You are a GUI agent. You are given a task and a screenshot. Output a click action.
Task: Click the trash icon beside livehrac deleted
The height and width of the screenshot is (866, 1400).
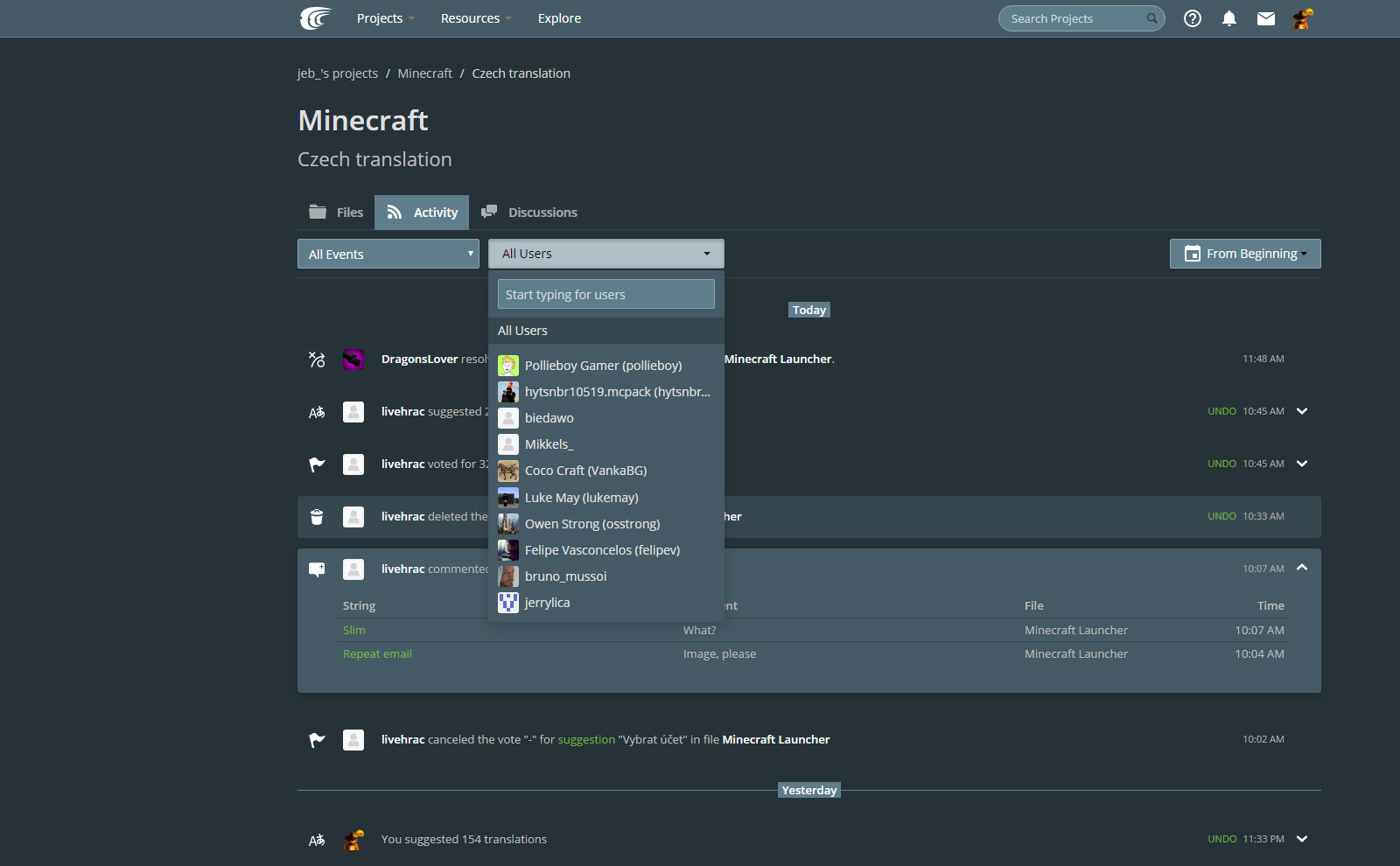pos(317,517)
